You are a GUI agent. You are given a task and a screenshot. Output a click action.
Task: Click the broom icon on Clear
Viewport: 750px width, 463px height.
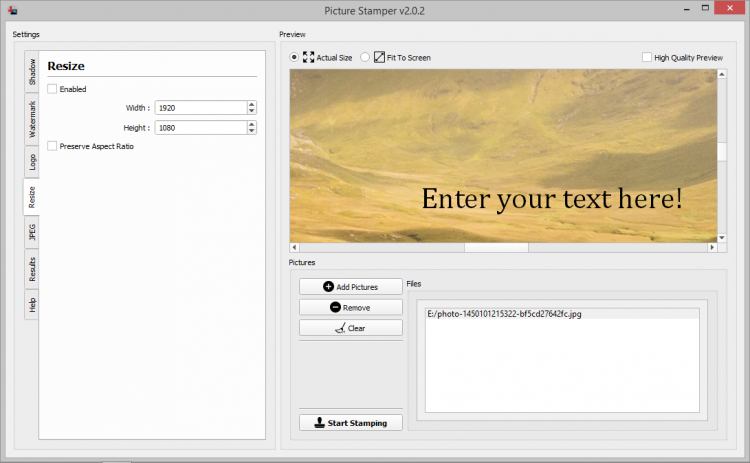pos(340,328)
